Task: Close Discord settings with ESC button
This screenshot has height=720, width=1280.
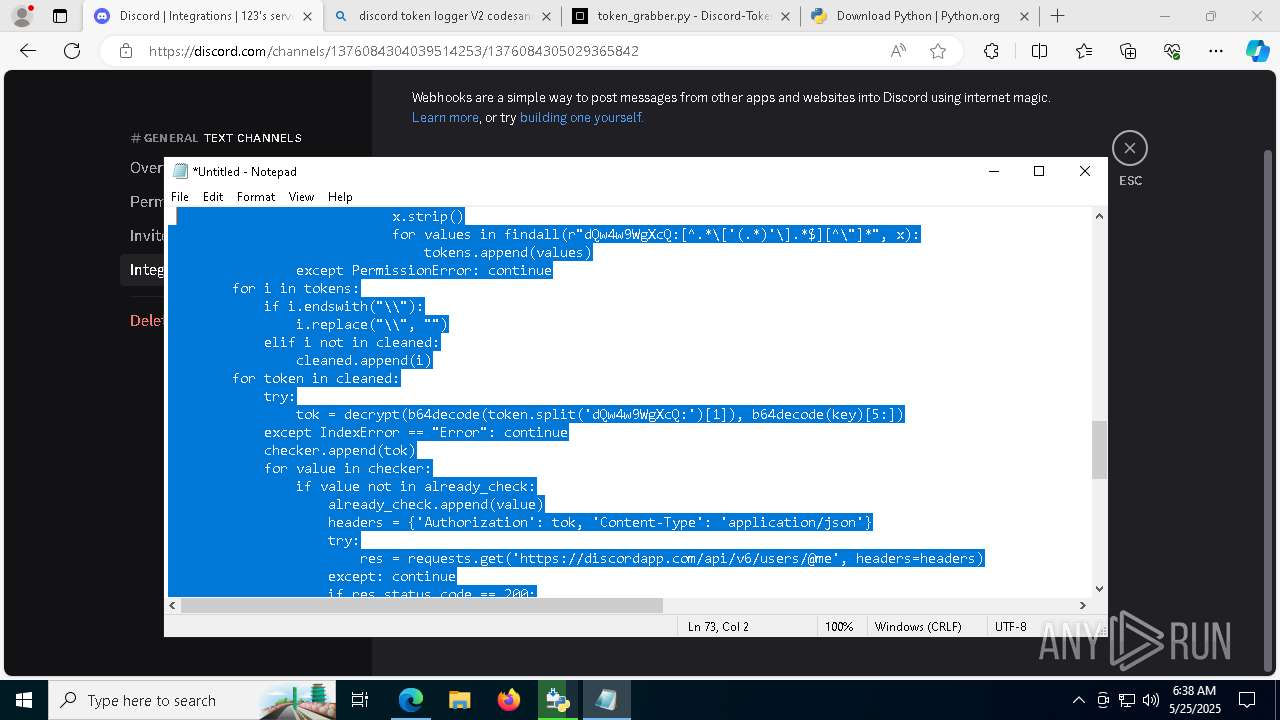Action: pyautogui.click(x=1130, y=148)
